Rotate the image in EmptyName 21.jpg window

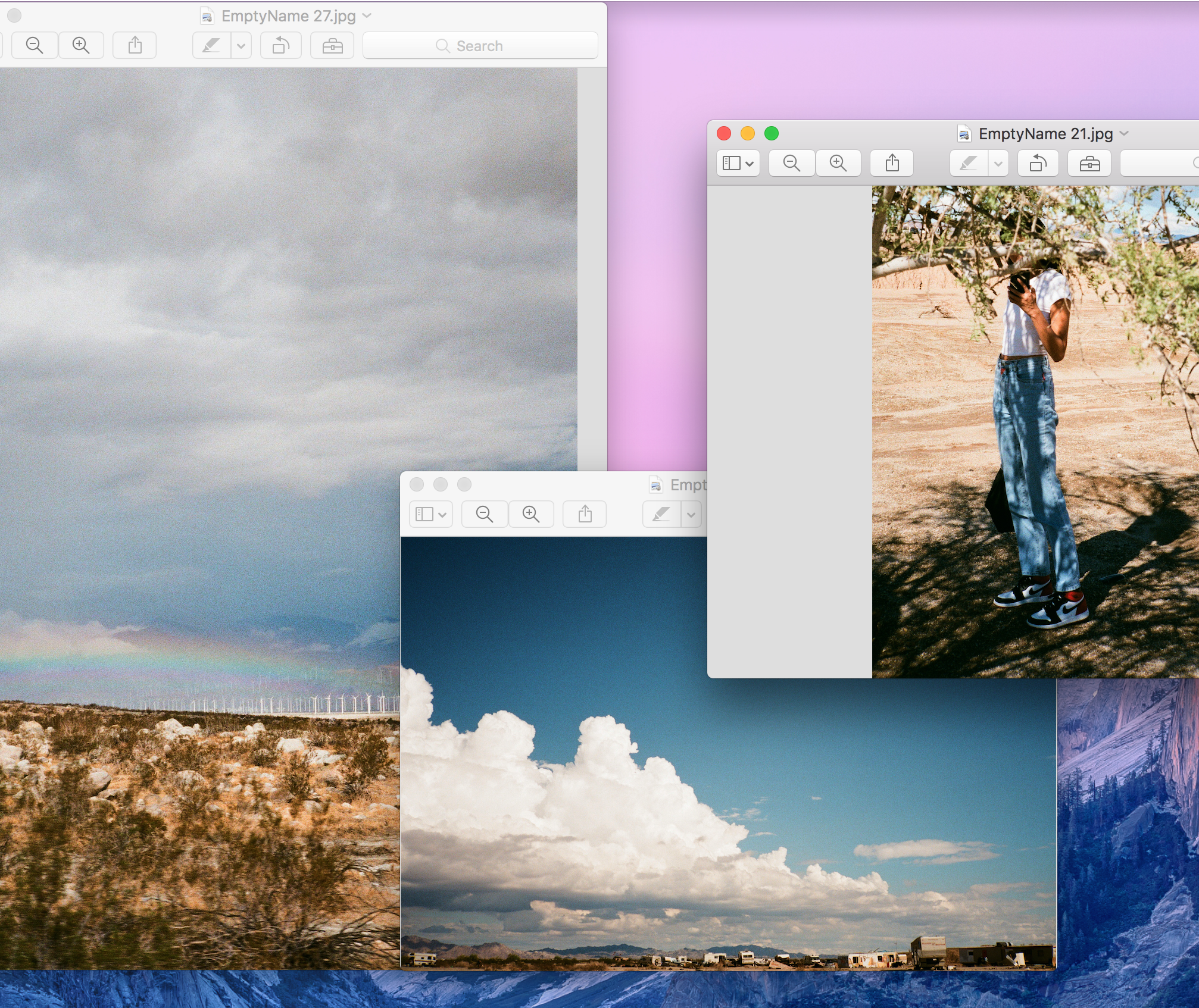pyautogui.click(x=1038, y=163)
